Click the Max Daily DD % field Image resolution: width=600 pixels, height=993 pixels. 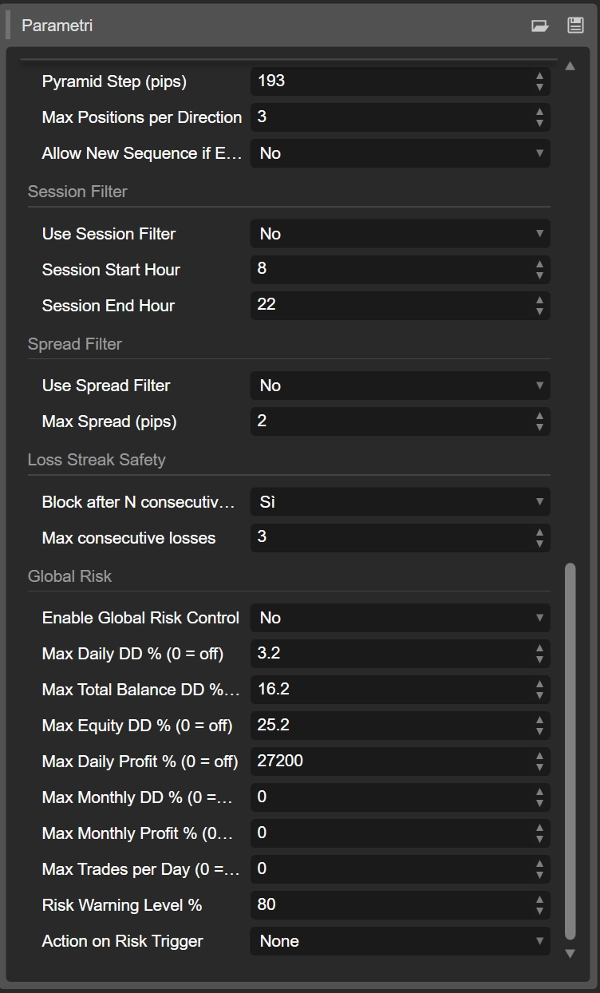coord(390,654)
